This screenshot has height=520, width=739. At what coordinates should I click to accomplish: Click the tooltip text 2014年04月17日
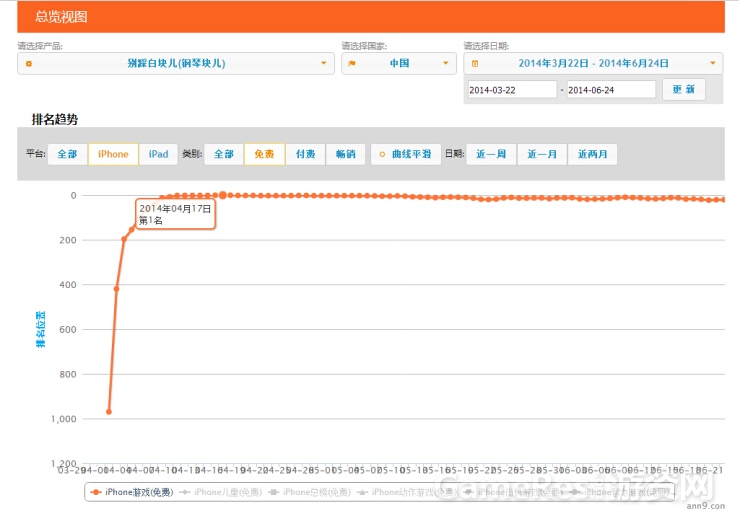coord(175,208)
